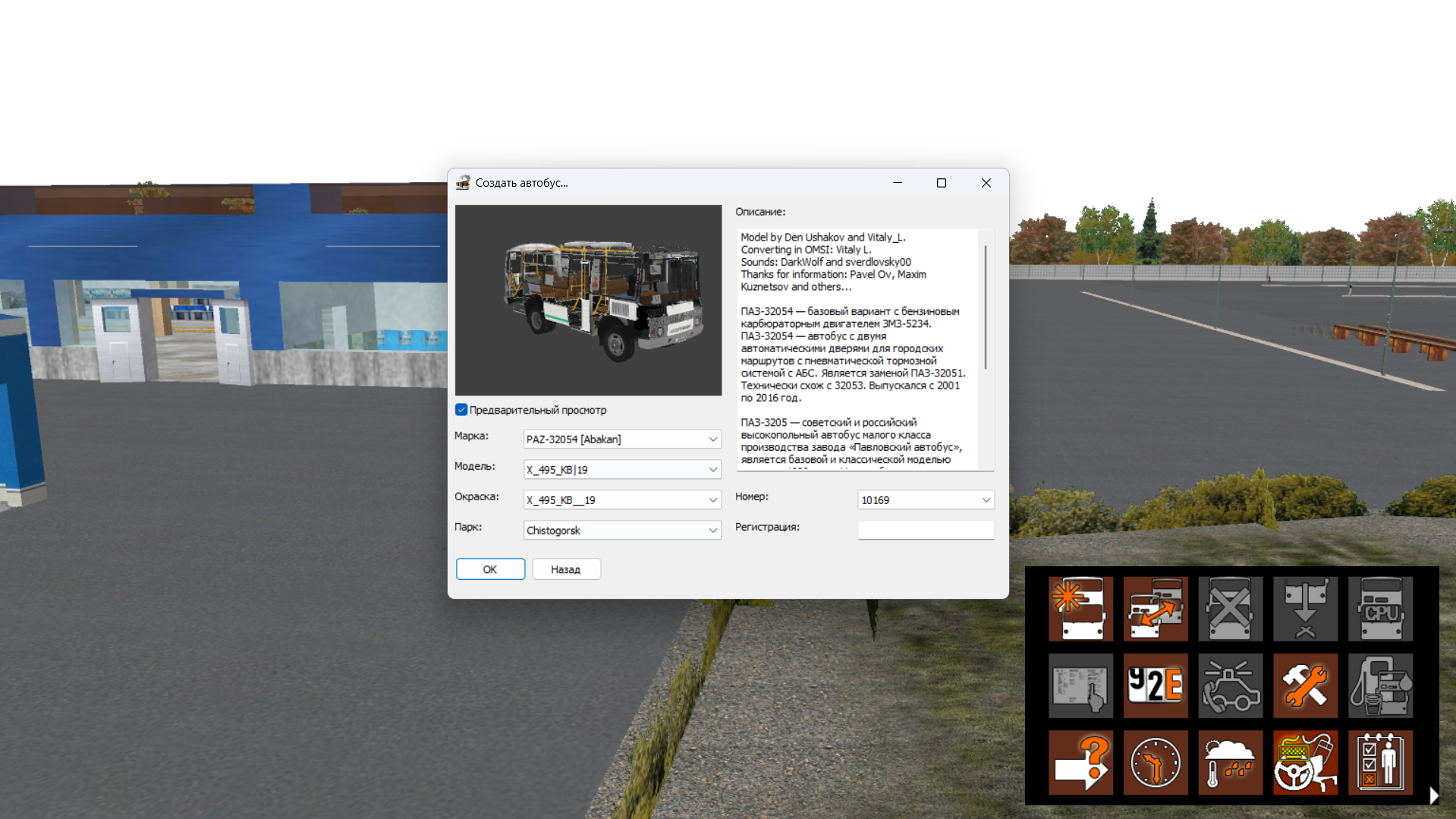The height and width of the screenshot is (819, 1456).
Task: Click the description box scrollbar thumb
Action: (x=986, y=307)
